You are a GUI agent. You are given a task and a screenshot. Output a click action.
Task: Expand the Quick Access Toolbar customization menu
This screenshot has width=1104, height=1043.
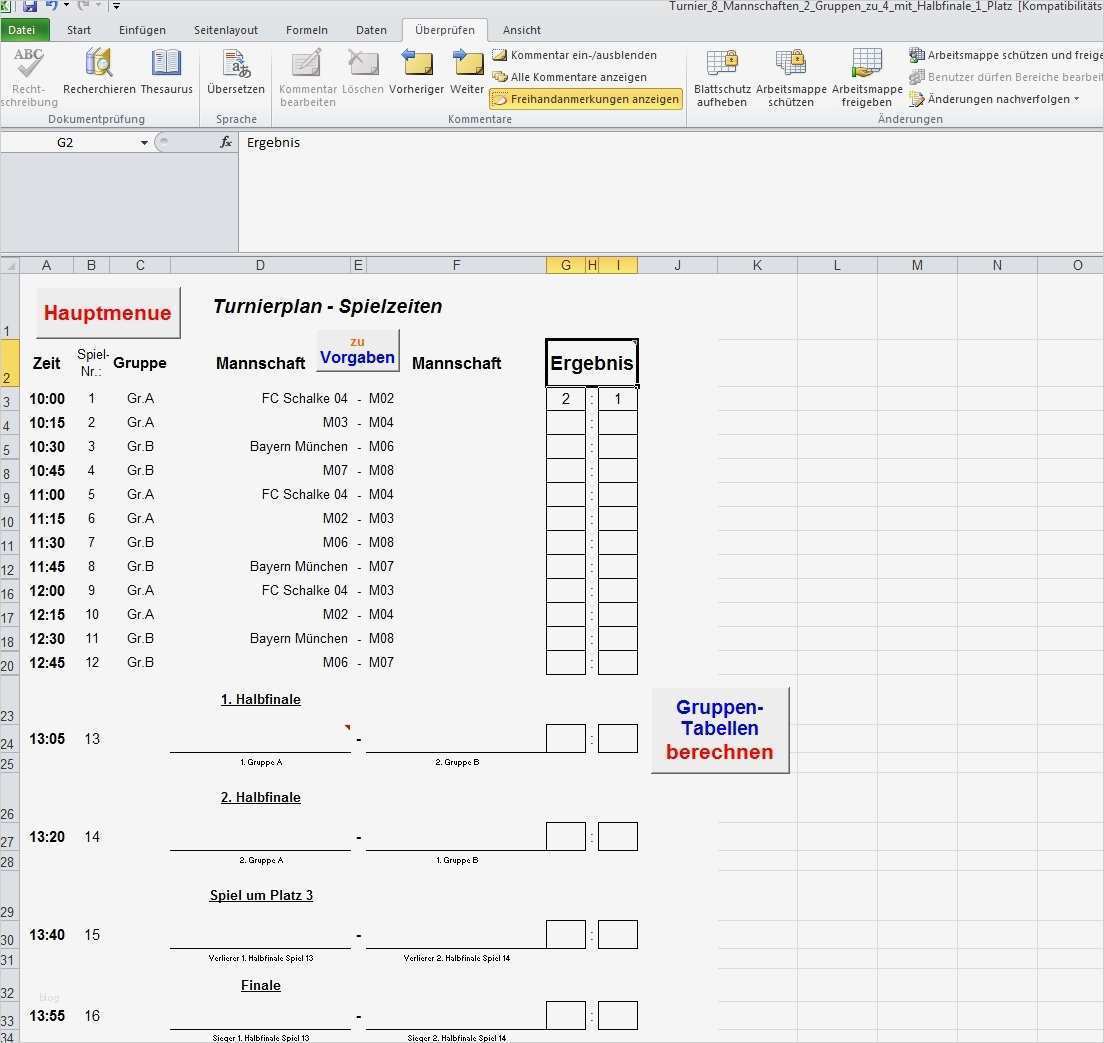pos(115,6)
